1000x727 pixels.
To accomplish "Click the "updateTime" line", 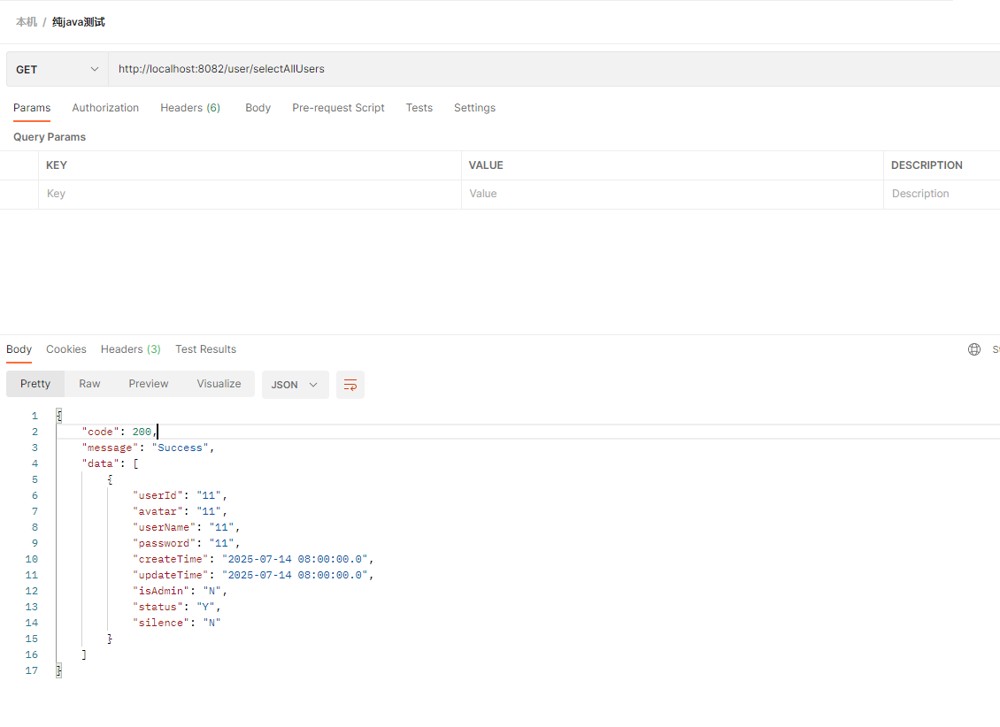I will click(x=253, y=575).
